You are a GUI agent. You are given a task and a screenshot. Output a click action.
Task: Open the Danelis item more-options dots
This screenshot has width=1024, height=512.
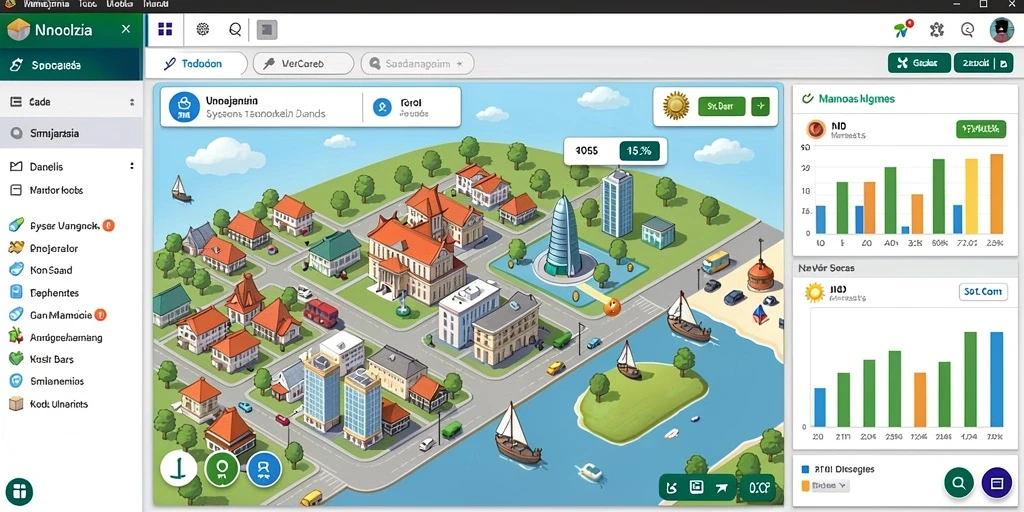132,167
